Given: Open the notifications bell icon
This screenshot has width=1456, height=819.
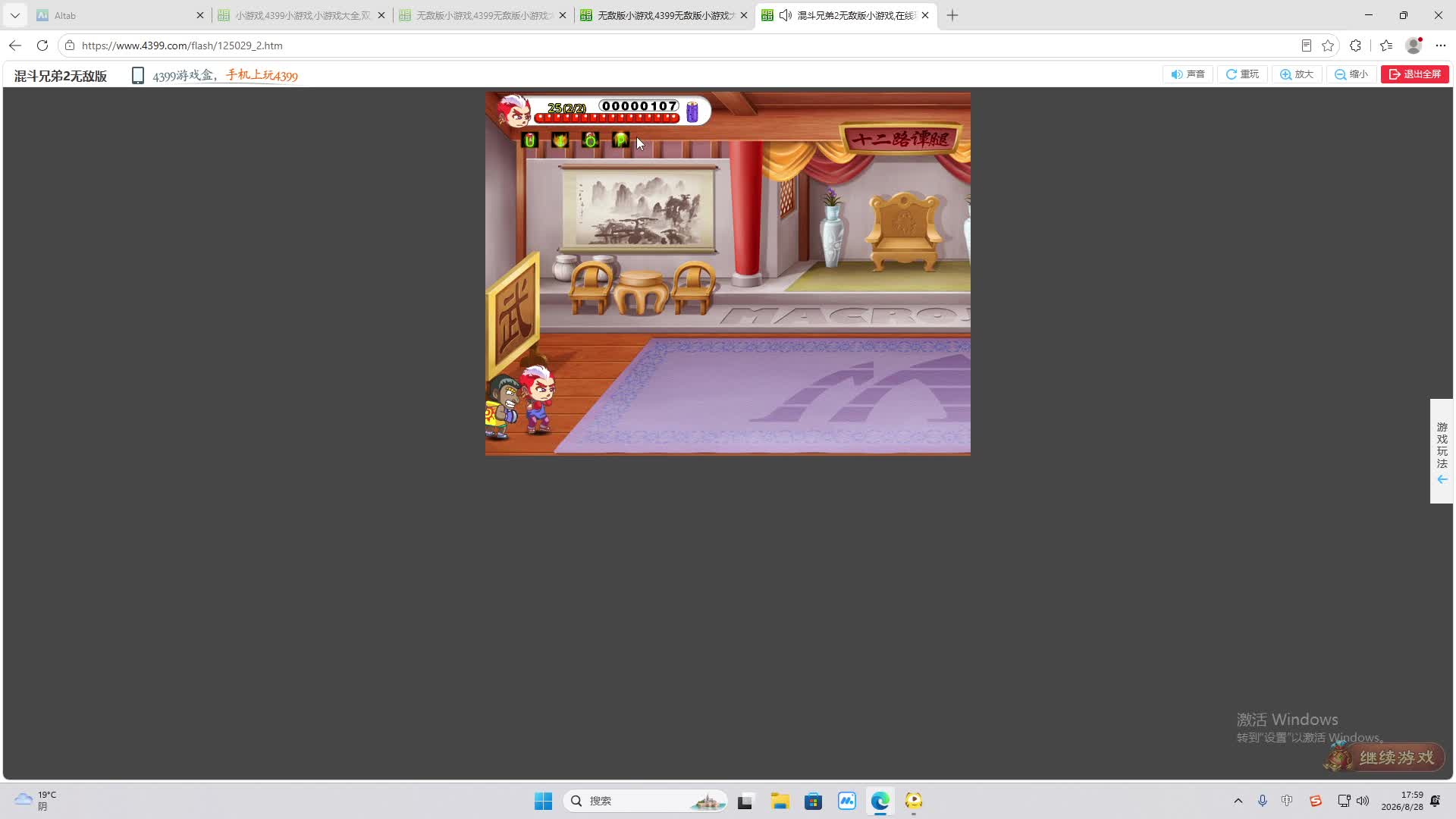Looking at the screenshot, I should [1436, 801].
